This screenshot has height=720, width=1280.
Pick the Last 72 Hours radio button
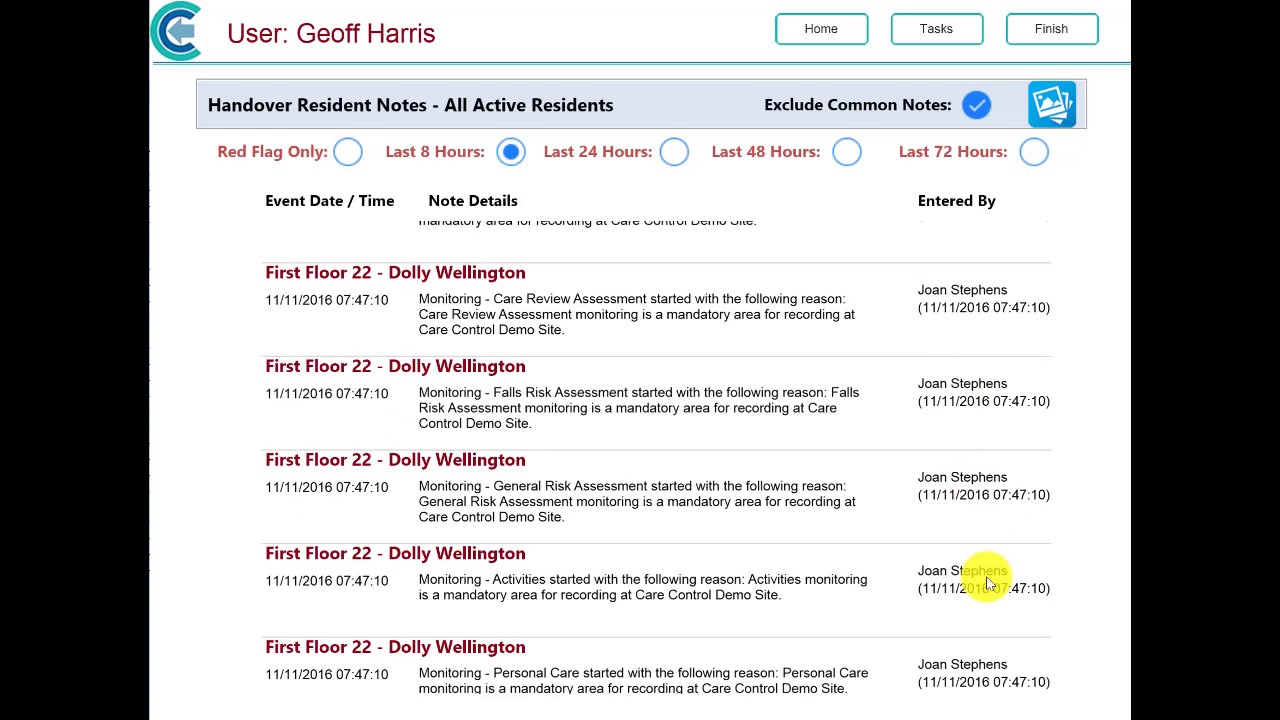1034,152
